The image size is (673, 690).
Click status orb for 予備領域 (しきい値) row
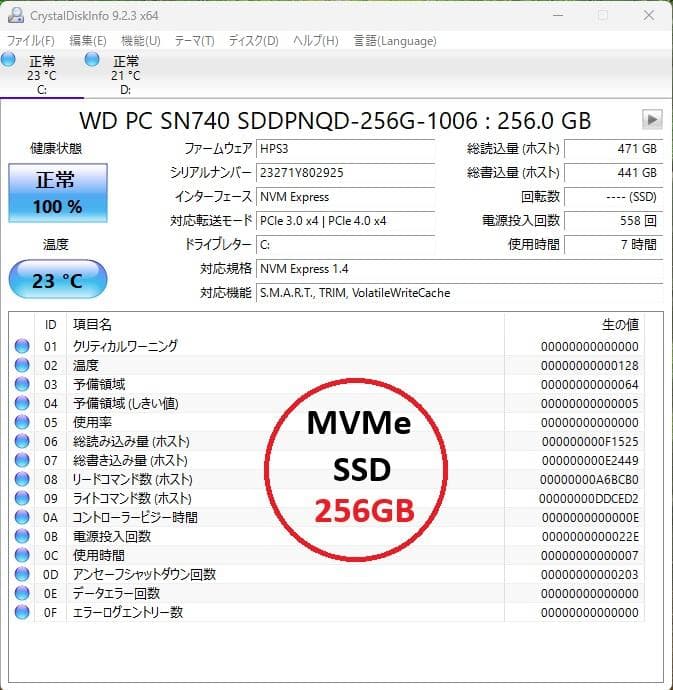tap(22, 403)
